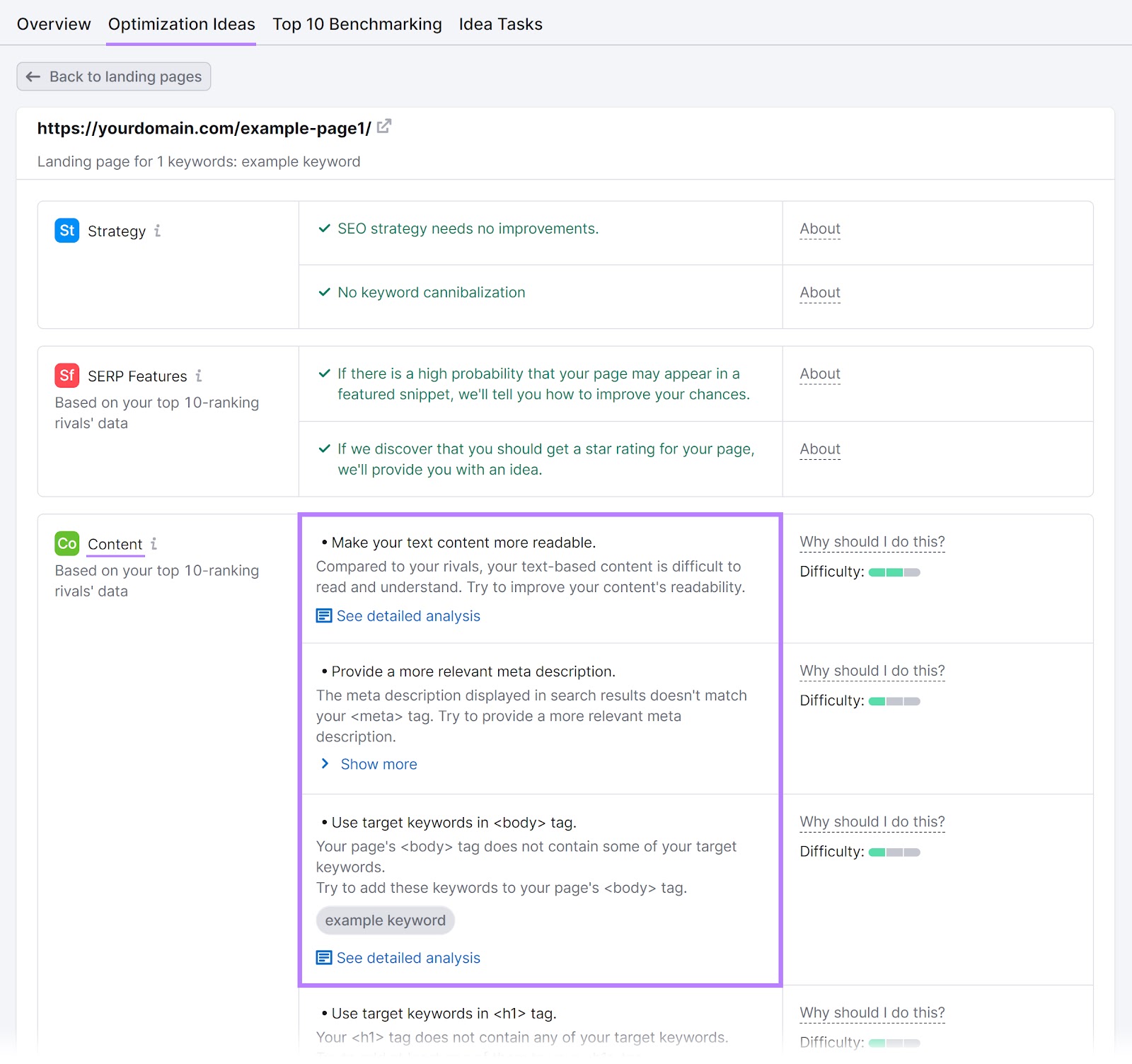Screen dimensions: 1132x1064
Task: Click the chevron beside Show more
Action: (325, 763)
